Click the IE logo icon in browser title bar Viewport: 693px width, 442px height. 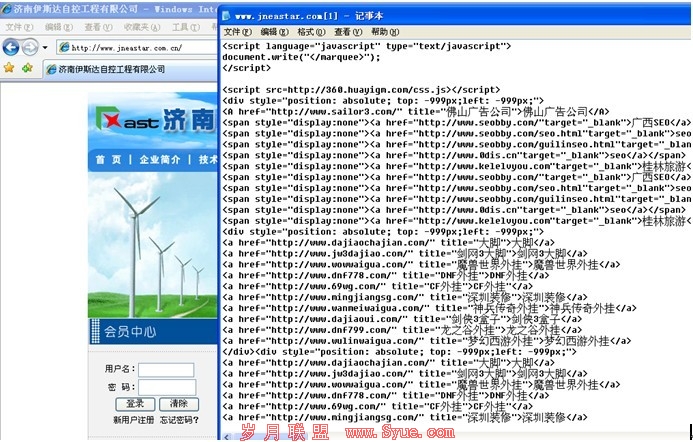coord(6,8)
